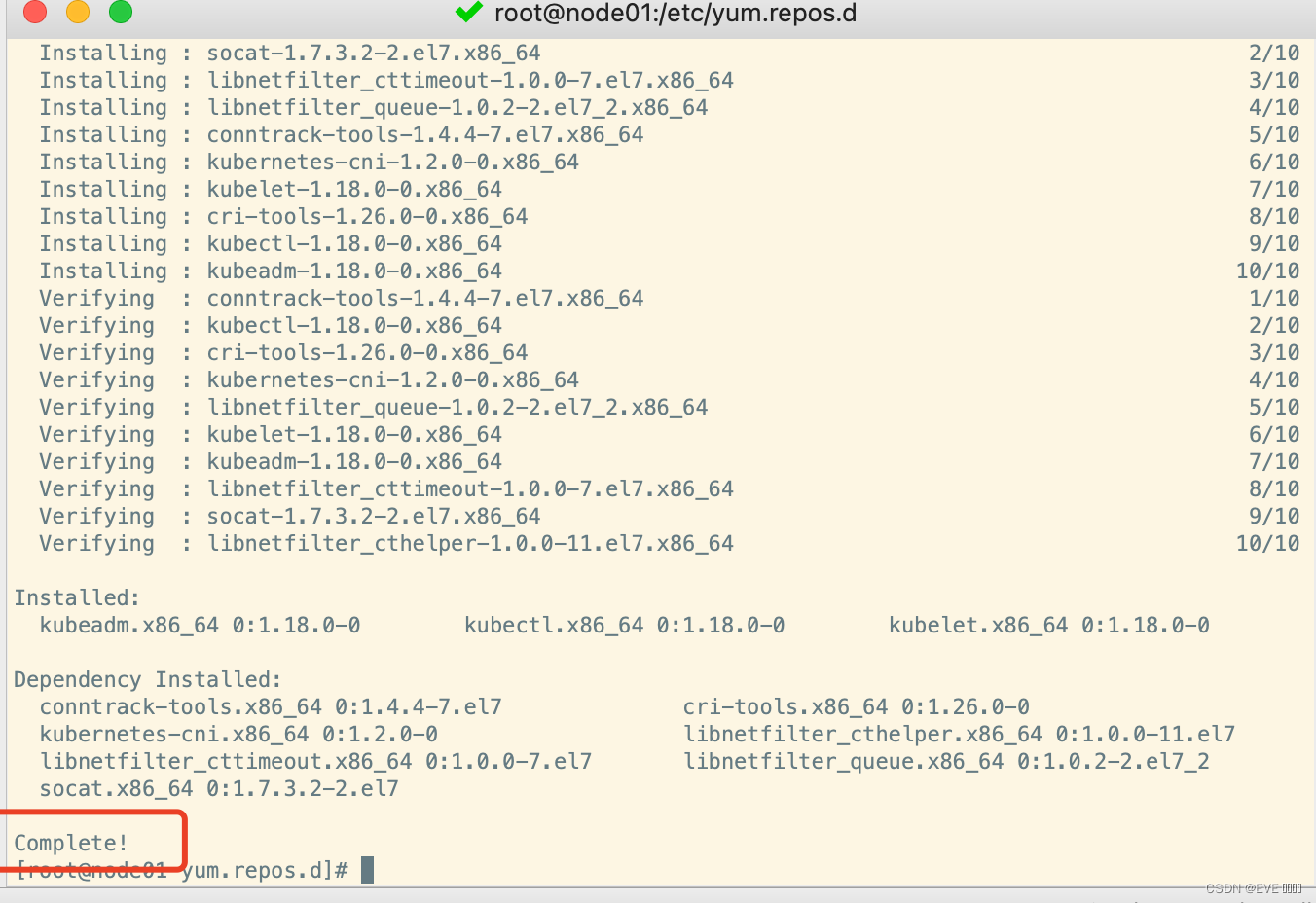Click 'kubectl-1.18.0-0.x86_64' on the Verifying line
The image size is (1316, 903).
[354, 326]
